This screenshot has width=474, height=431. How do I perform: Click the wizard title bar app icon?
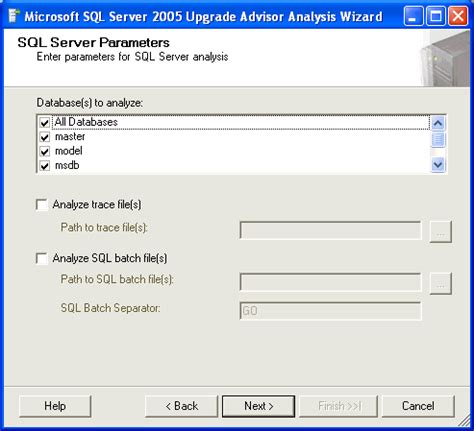point(13,16)
